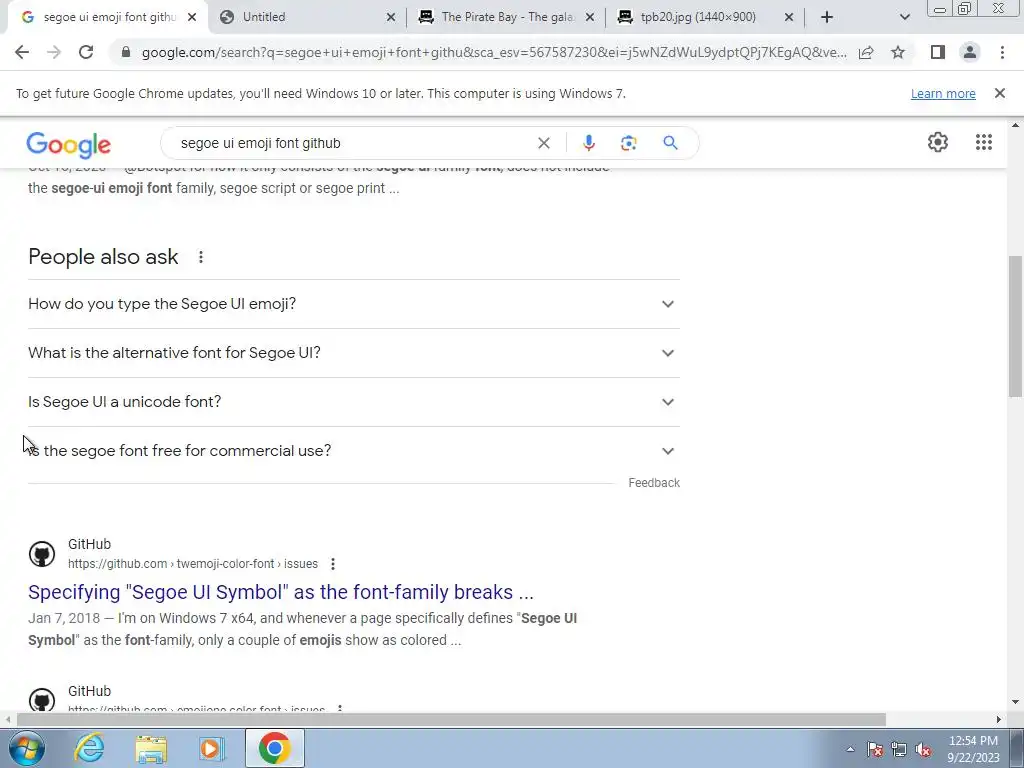Image resolution: width=1024 pixels, height=768 pixels.
Task: Click the address bar URL
Action: (x=494, y=52)
